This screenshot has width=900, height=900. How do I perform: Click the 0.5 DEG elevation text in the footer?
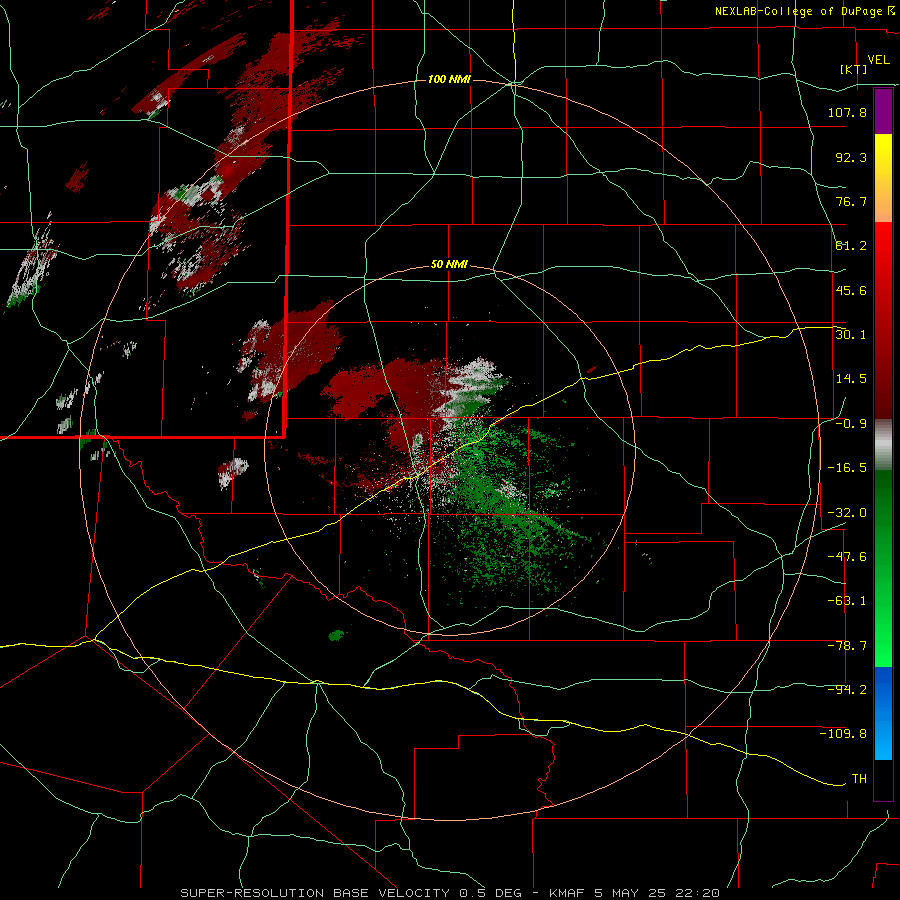(490, 893)
